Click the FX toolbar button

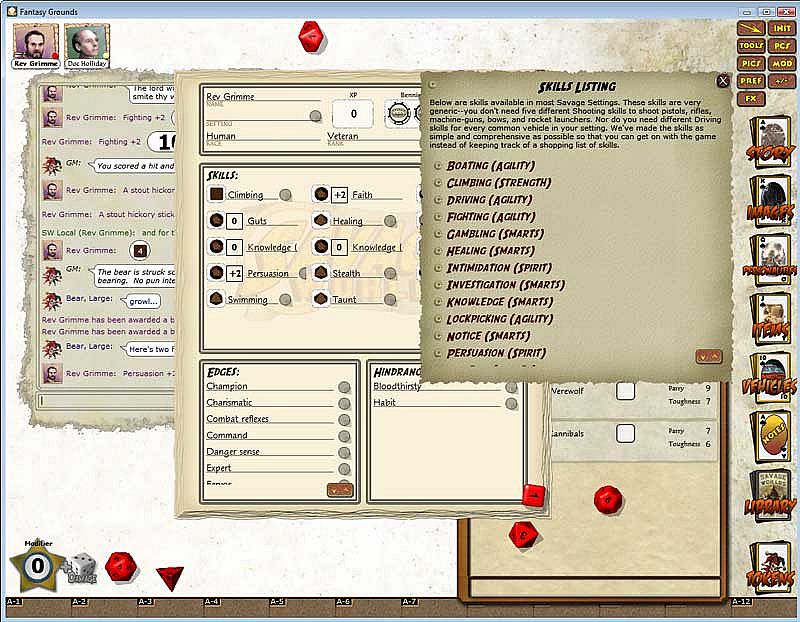click(x=751, y=98)
